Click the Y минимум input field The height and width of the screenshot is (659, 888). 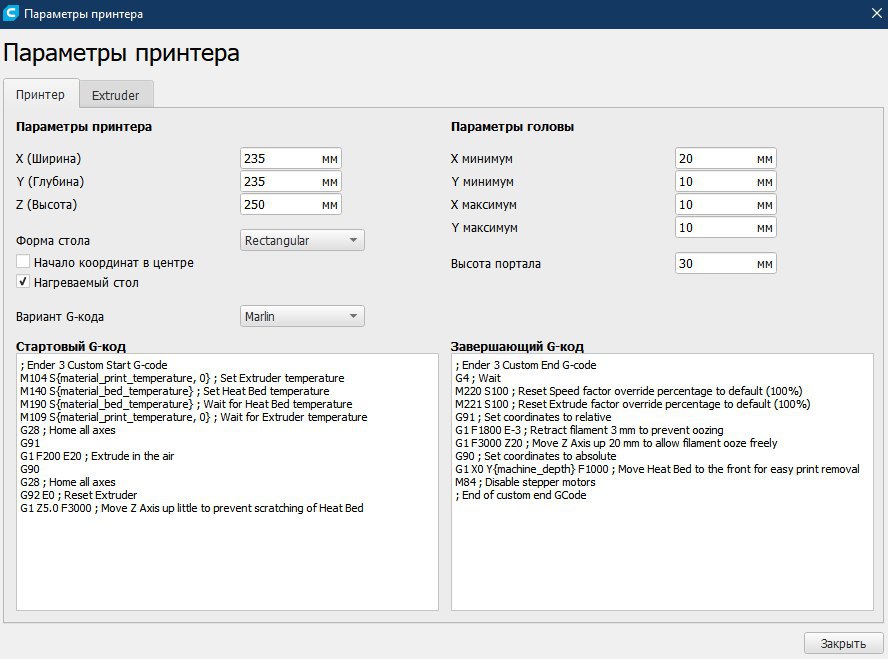(725, 182)
